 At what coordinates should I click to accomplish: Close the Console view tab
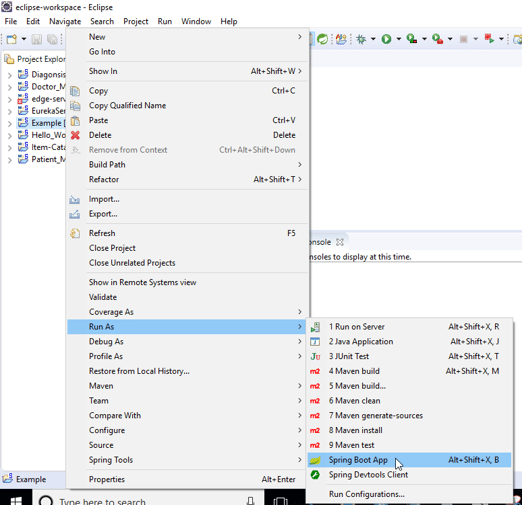(340, 242)
